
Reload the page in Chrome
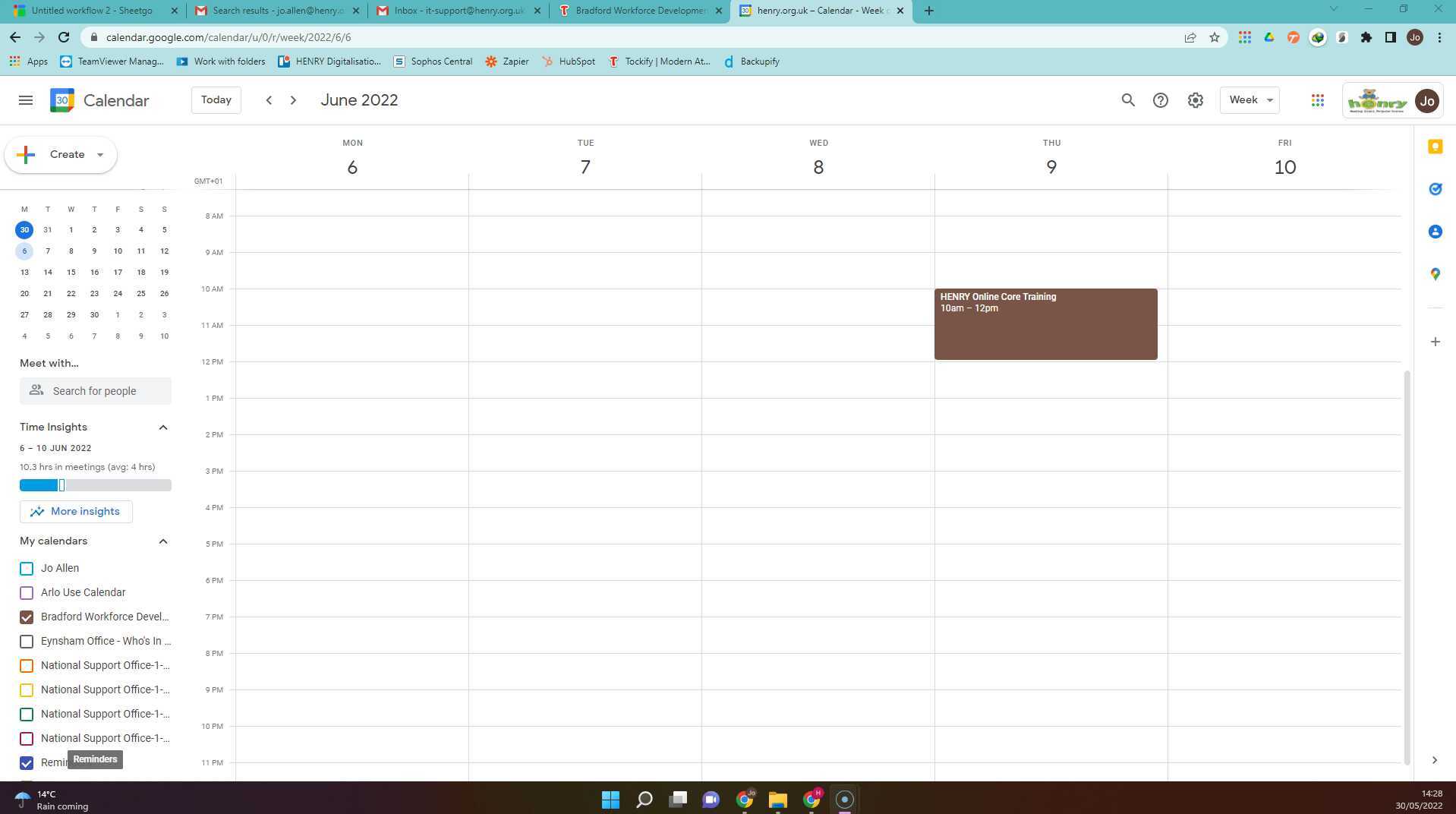[x=64, y=37]
